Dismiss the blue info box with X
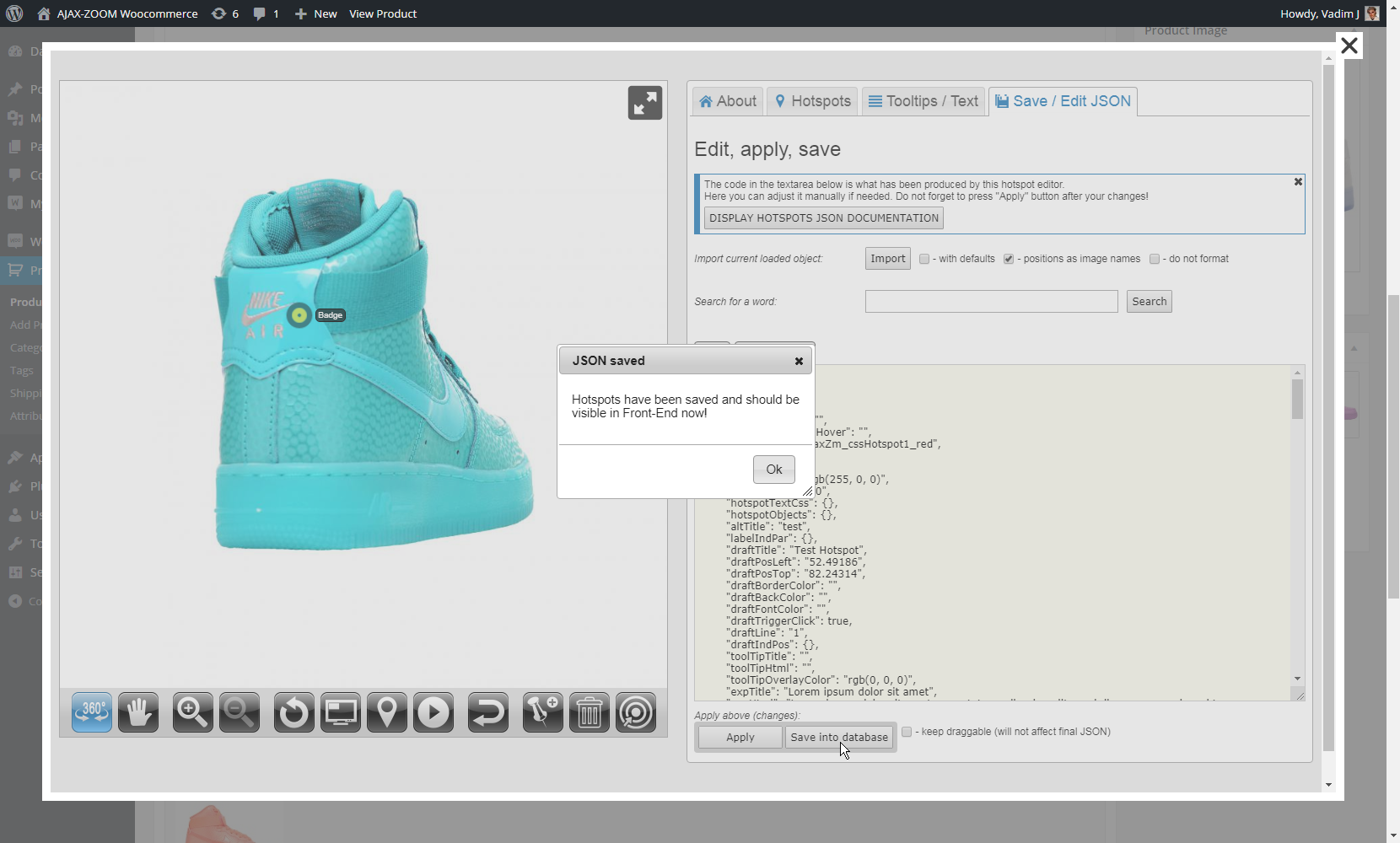Image resolution: width=1400 pixels, height=843 pixels. [x=1298, y=182]
